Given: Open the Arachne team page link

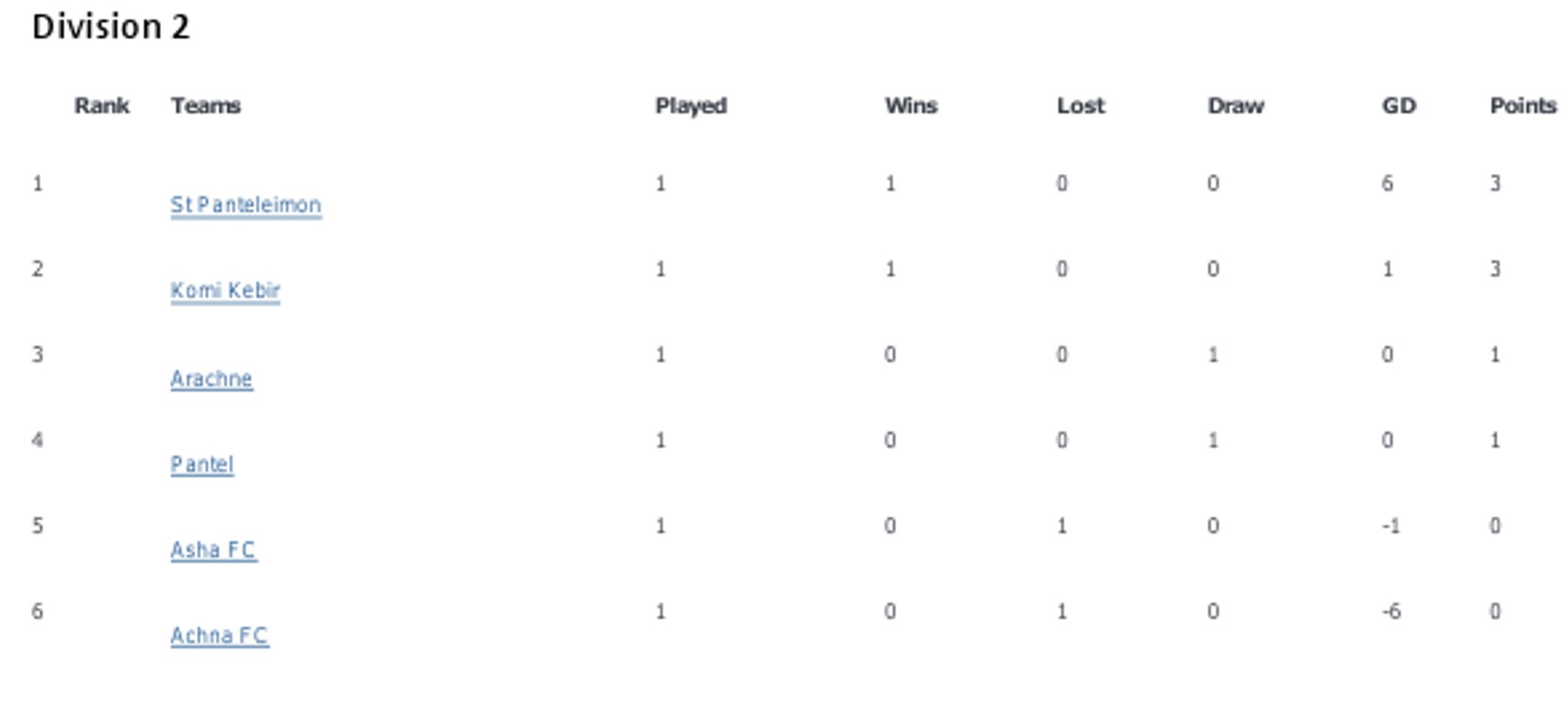Looking at the screenshot, I should (211, 379).
